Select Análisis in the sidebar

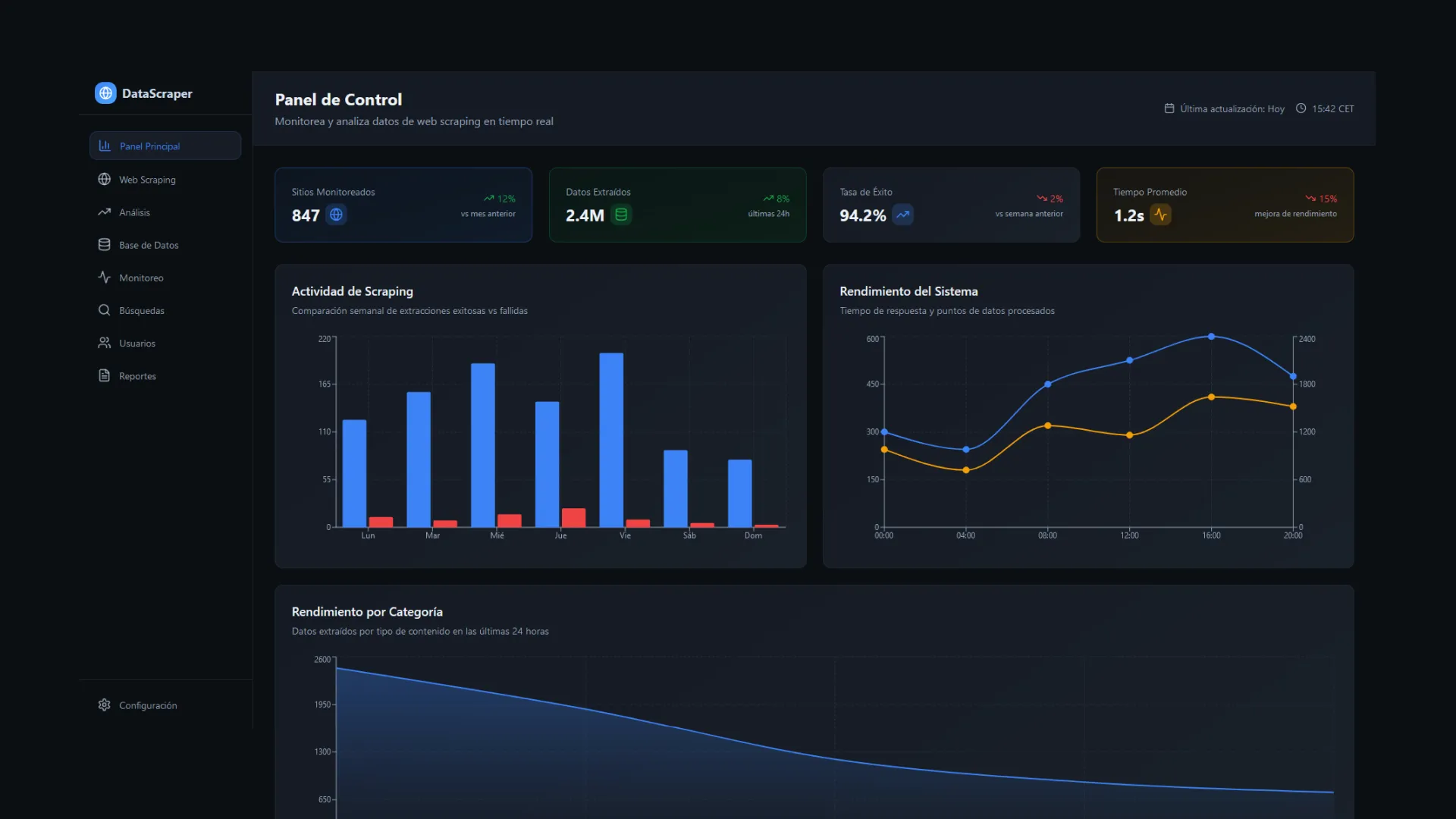click(134, 212)
